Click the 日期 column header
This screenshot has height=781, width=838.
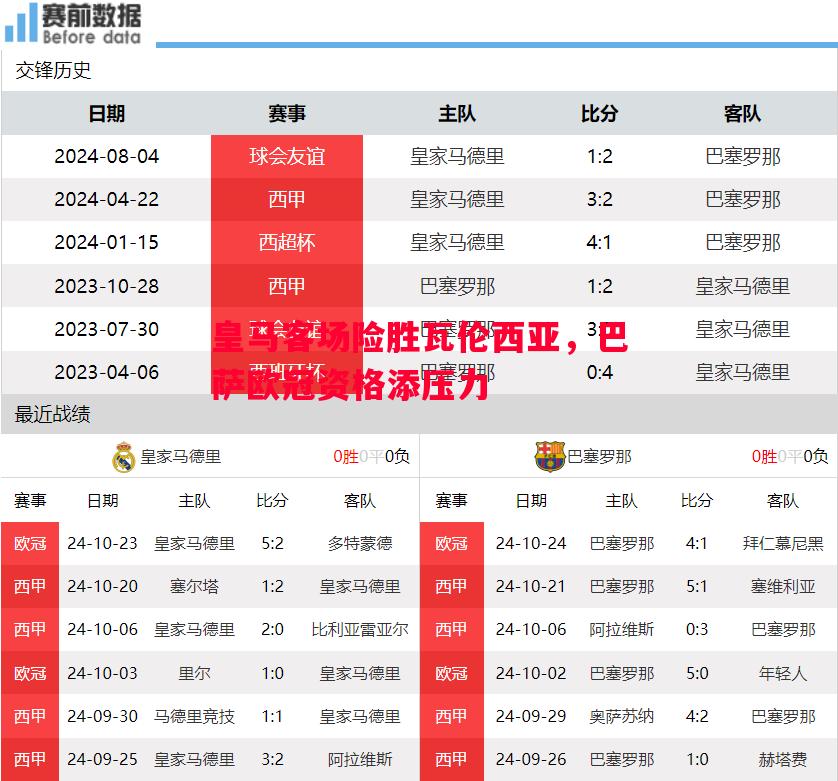pos(109,114)
